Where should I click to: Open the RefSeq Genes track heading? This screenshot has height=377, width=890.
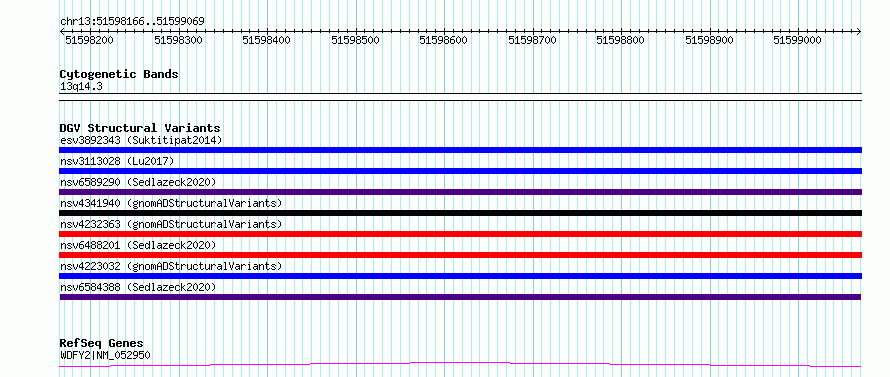point(102,344)
